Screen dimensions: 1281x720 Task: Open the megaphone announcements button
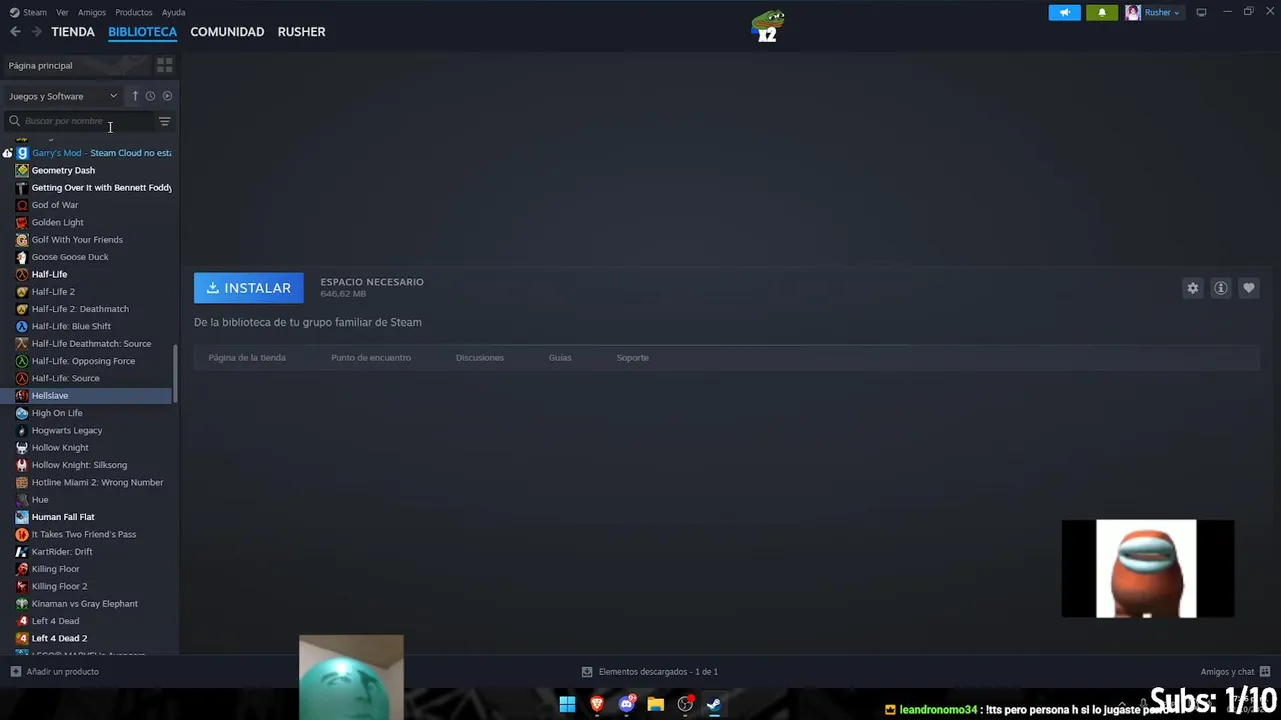tap(1064, 12)
